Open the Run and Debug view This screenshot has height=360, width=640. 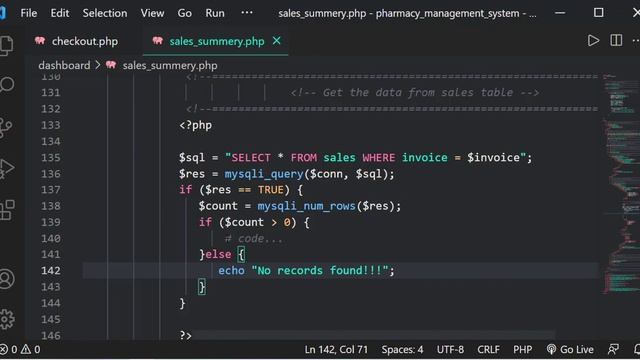tap(7, 168)
